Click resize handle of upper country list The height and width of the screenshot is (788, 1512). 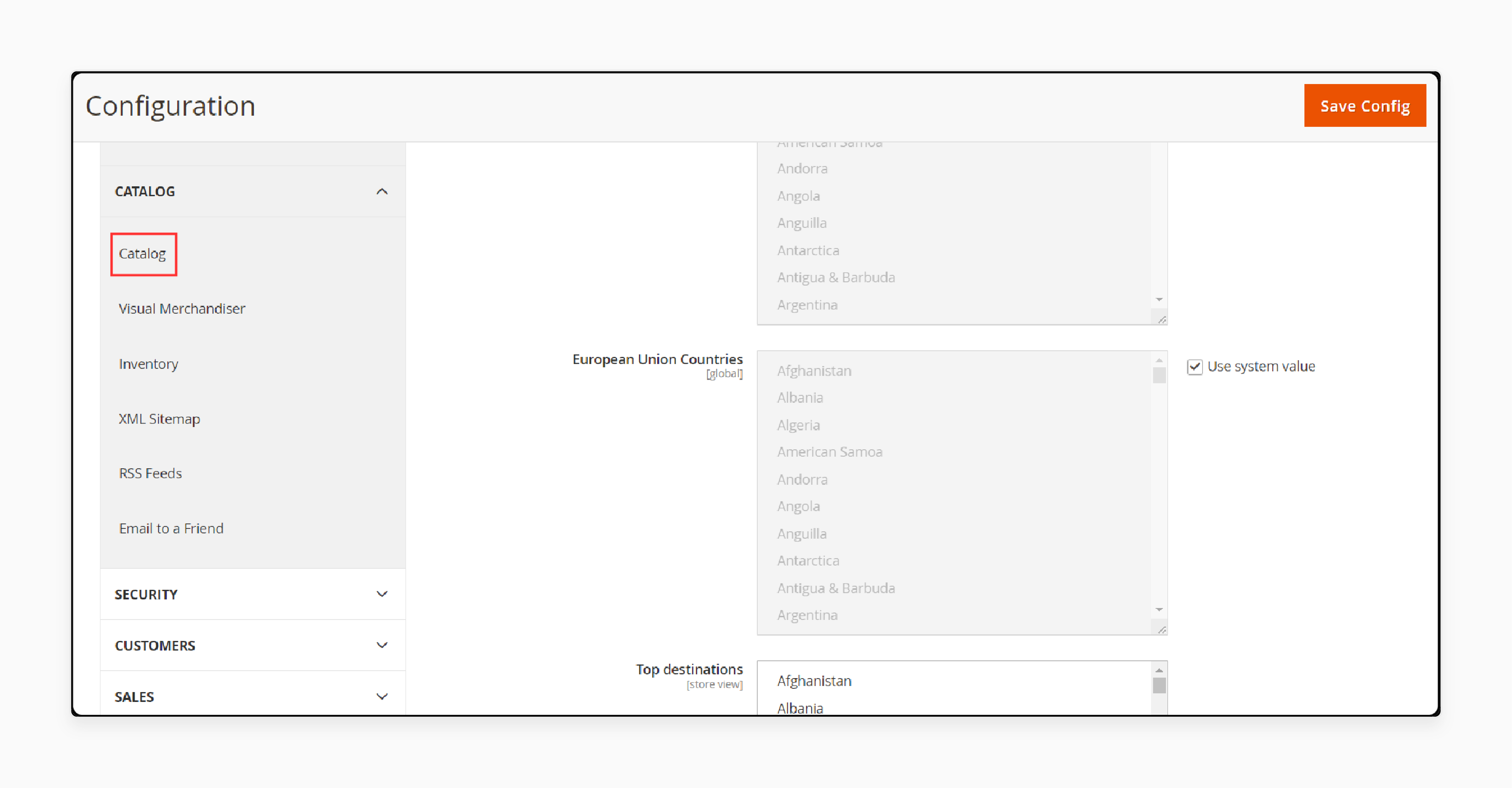point(1162,319)
